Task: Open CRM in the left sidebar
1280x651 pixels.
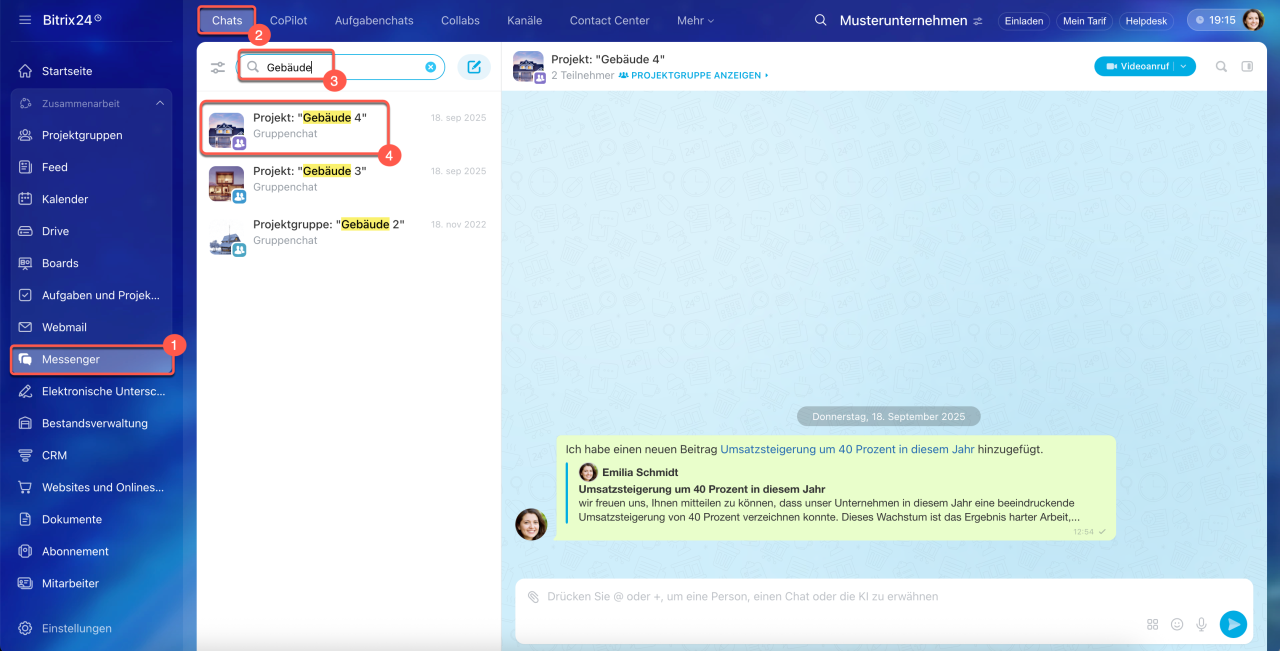Action: click(54, 455)
